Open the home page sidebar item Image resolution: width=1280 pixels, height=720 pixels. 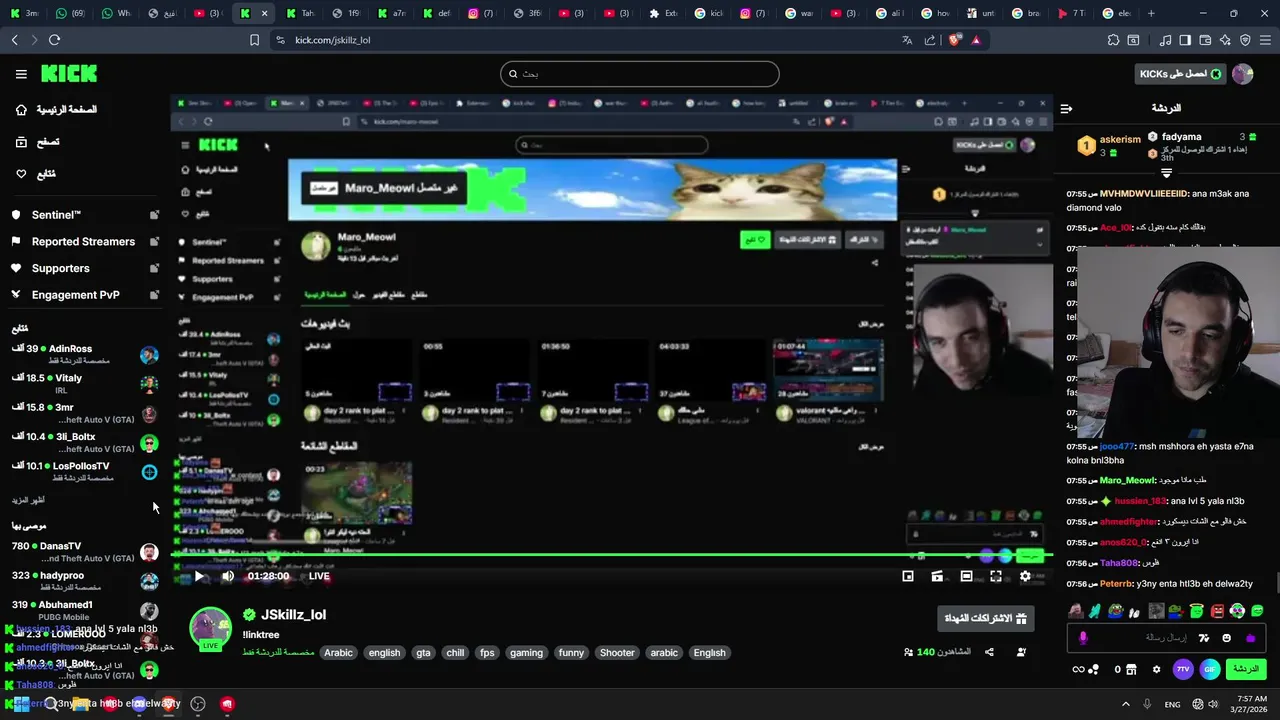[57, 109]
